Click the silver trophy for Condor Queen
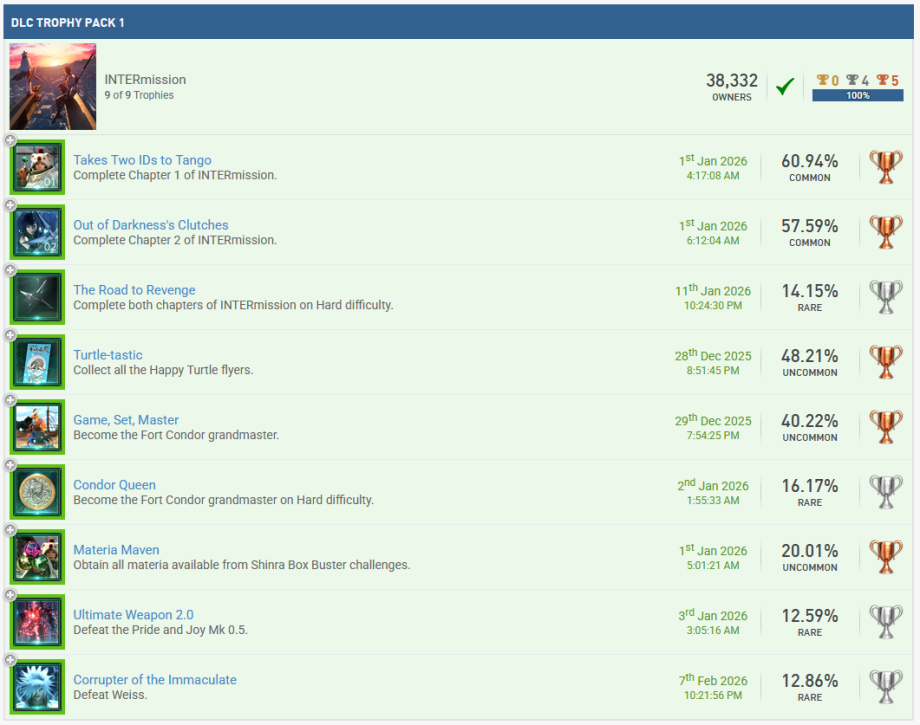The width and height of the screenshot is (920, 725). (885, 492)
